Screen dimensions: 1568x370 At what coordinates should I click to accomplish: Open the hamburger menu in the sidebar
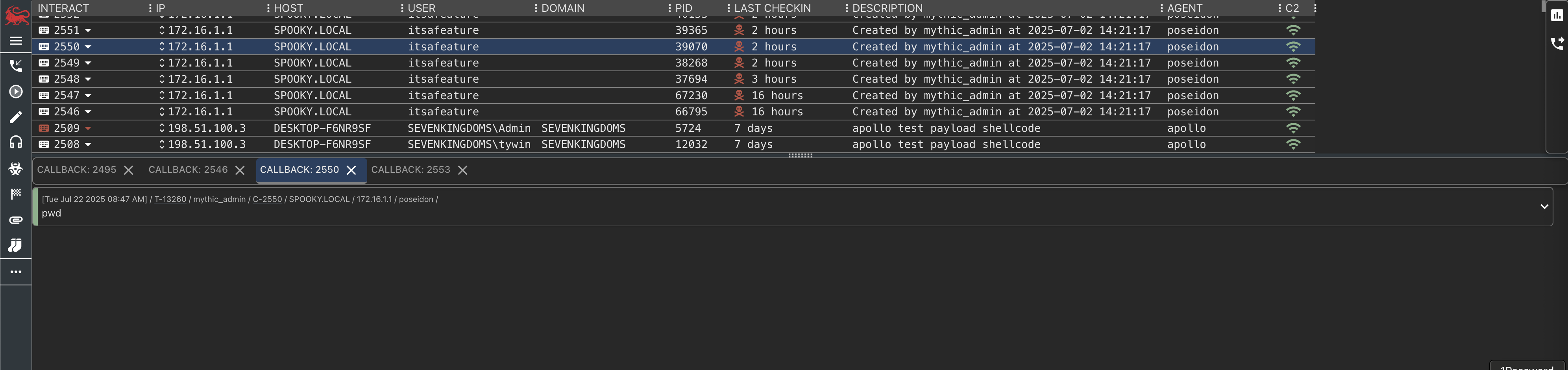click(x=16, y=41)
